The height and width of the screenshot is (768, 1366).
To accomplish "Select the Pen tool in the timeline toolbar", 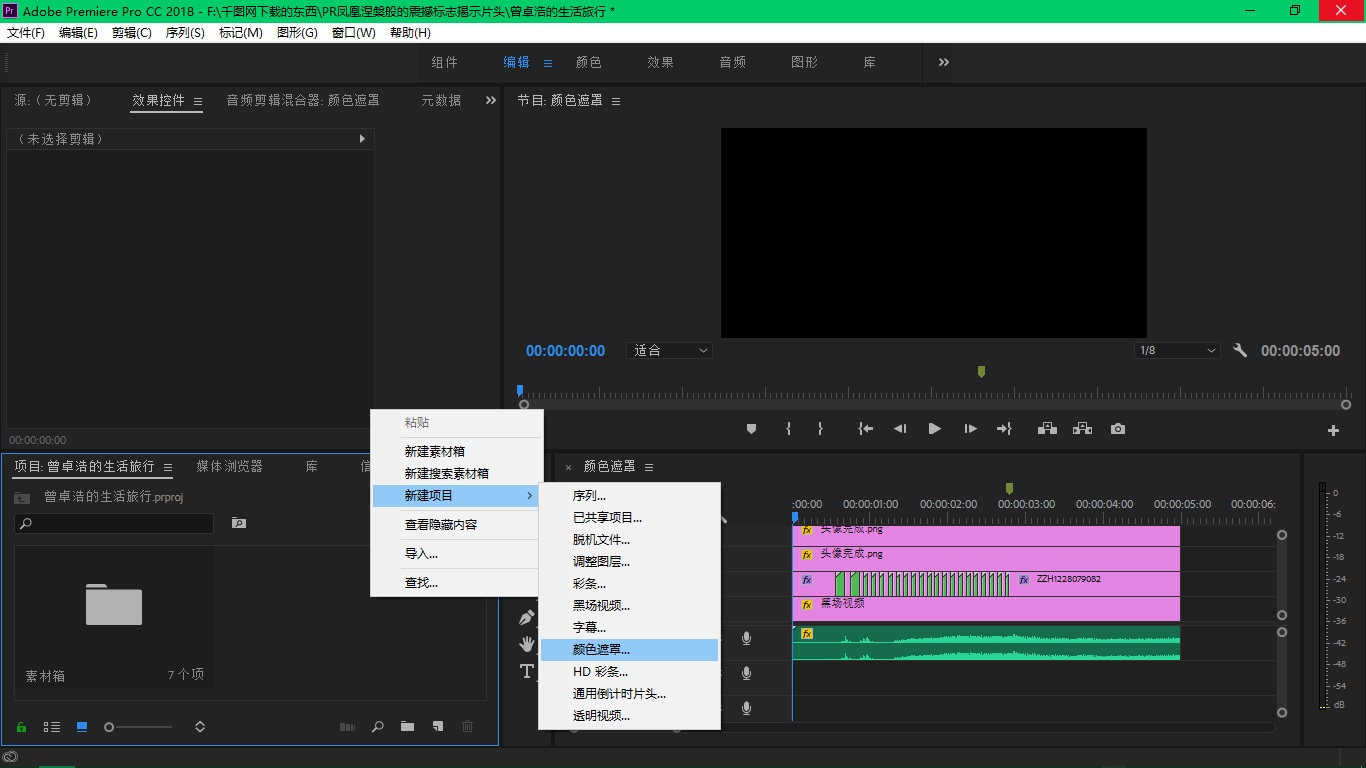I will click(527, 617).
